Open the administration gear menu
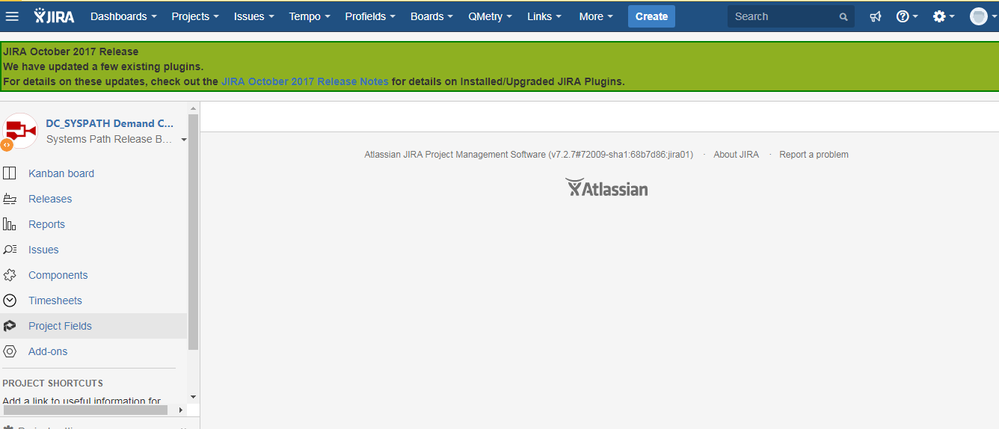The height and width of the screenshot is (429, 999). pos(944,17)
